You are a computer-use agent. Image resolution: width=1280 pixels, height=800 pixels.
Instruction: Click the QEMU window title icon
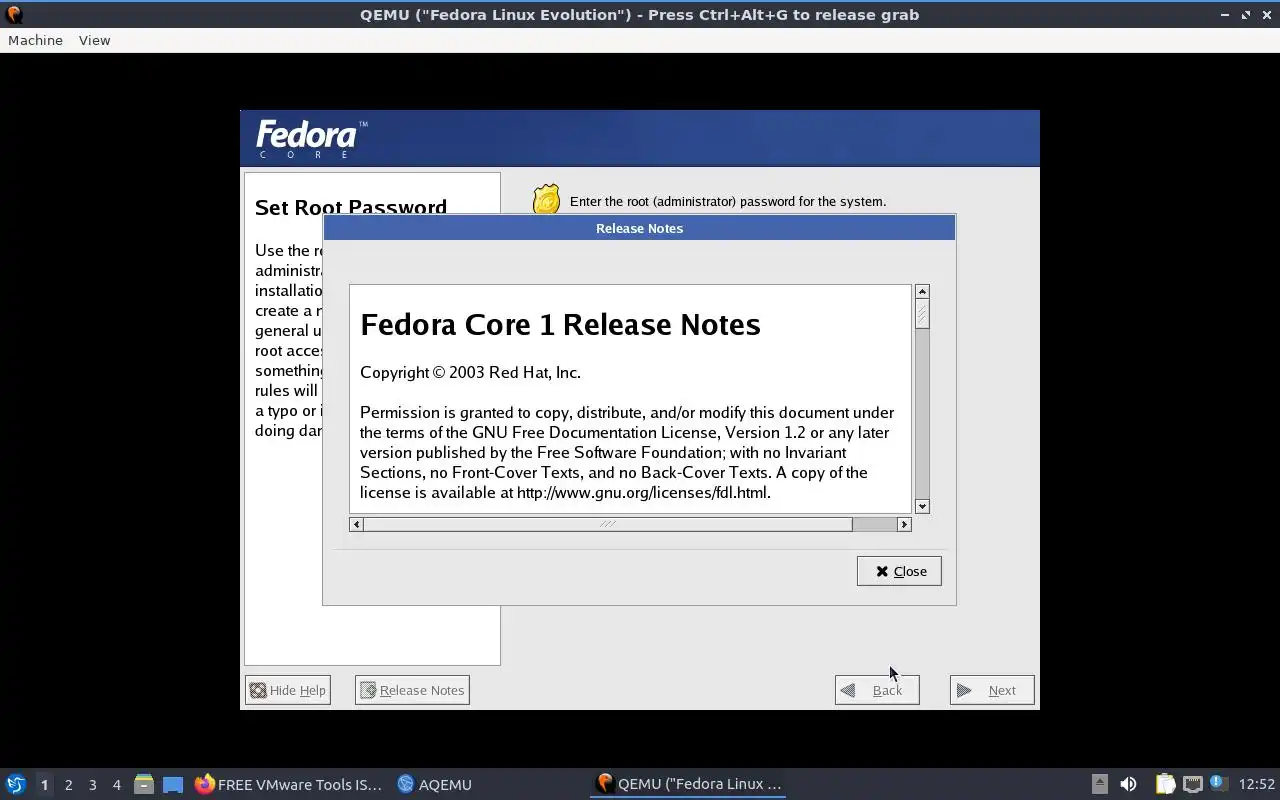click(14, 14)
